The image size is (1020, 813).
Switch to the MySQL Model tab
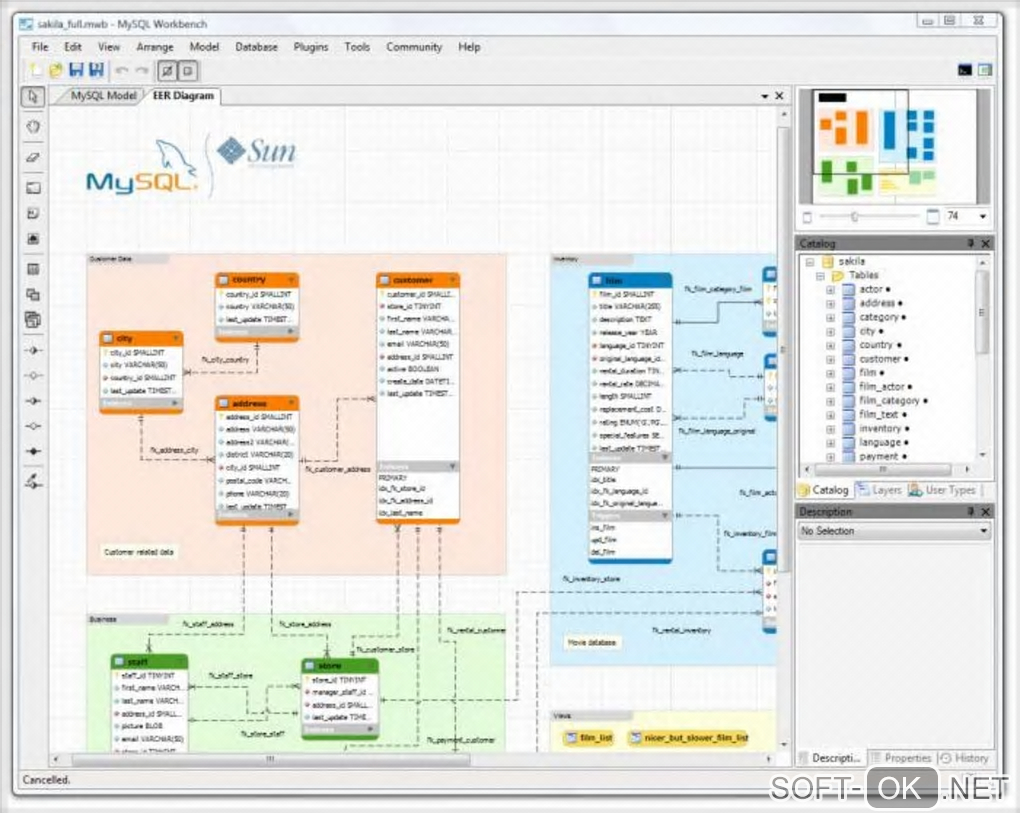coord(104,96)
